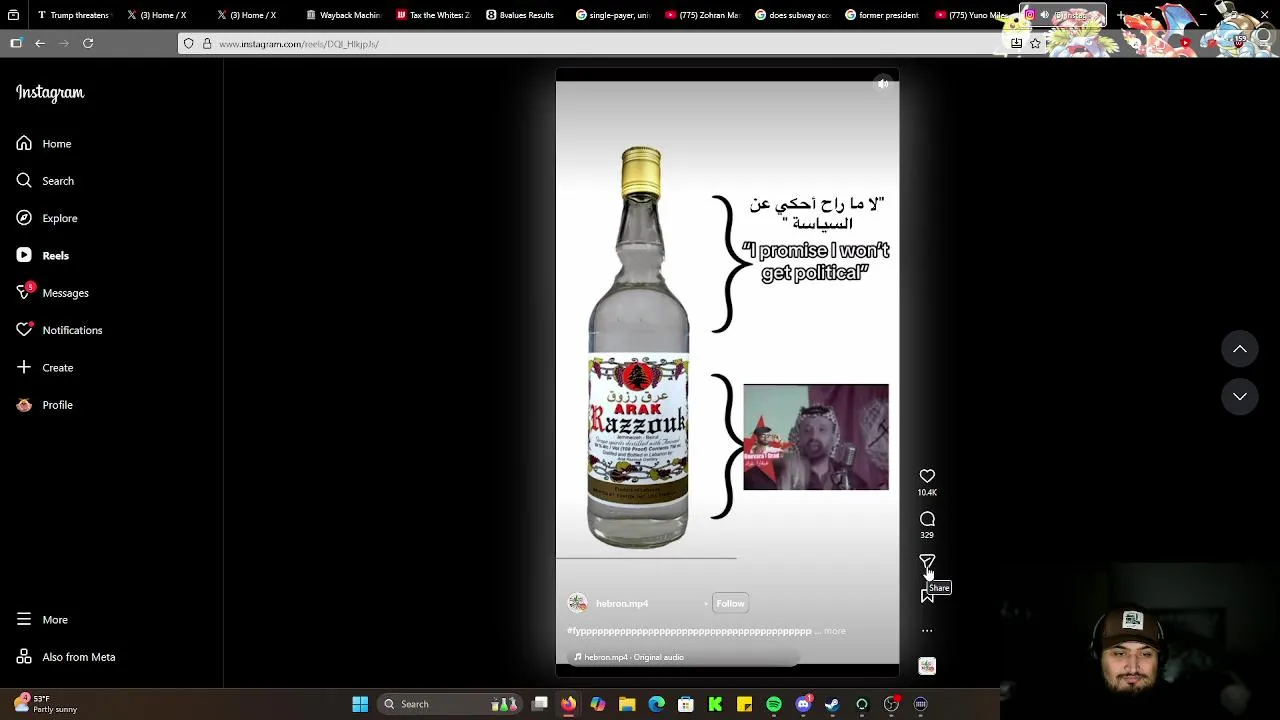The image size is (1280, 720).
Task: Open the More menu in the sidebar
Action: tap(42, 620)
